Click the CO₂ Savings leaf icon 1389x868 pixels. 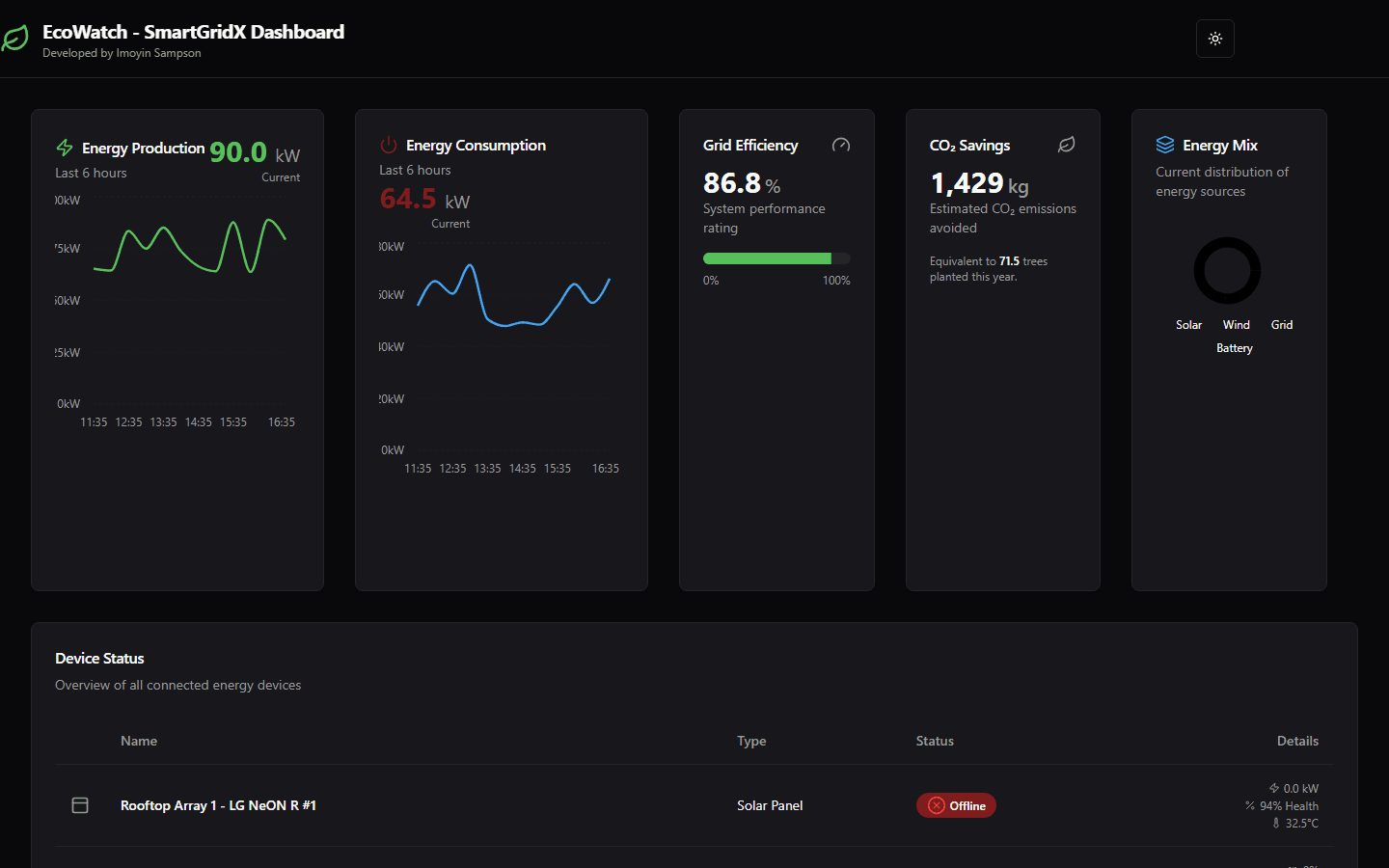coord(1066,145)
